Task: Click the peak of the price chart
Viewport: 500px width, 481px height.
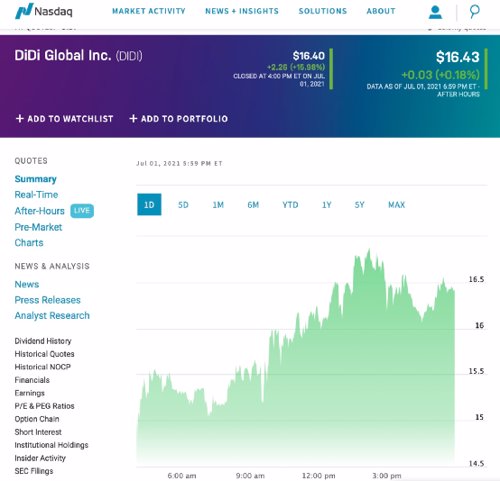Action: pos(369,250)
